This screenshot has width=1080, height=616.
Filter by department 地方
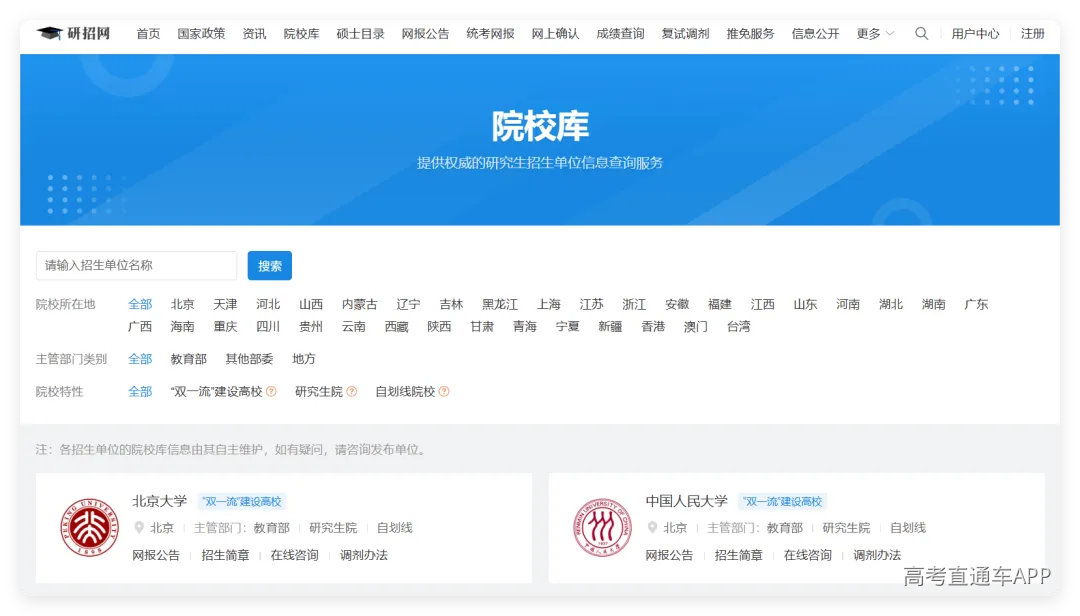[304, 358]
